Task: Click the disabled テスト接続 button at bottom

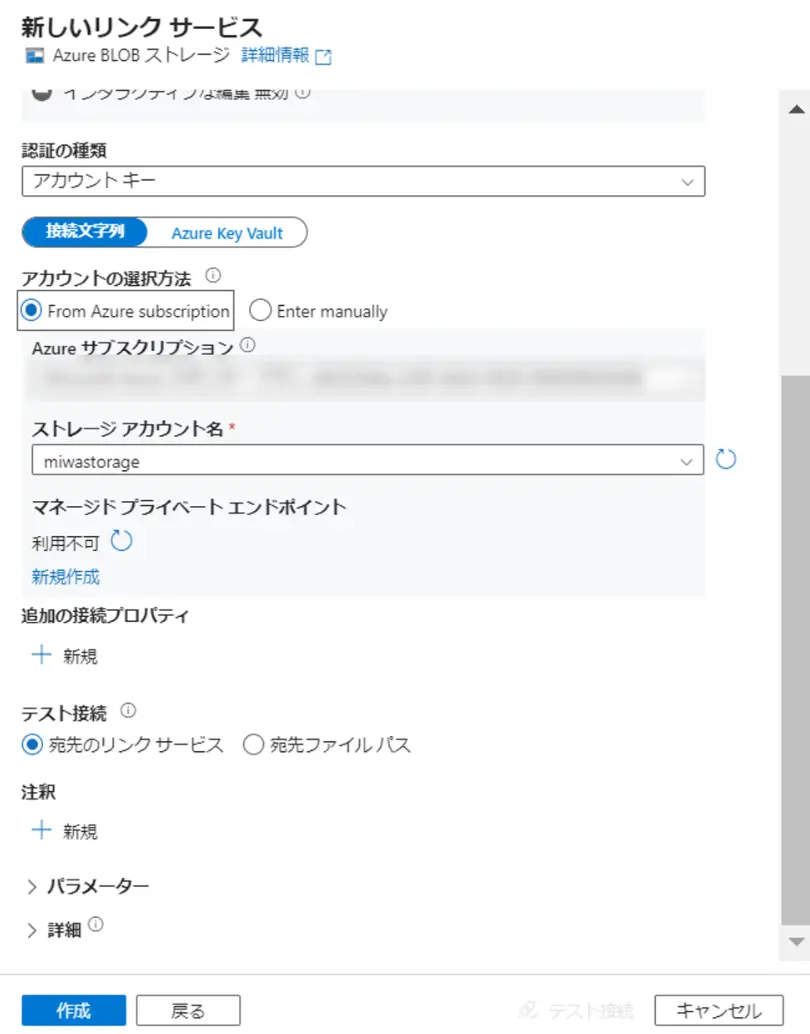Action: click(576, 1010)
